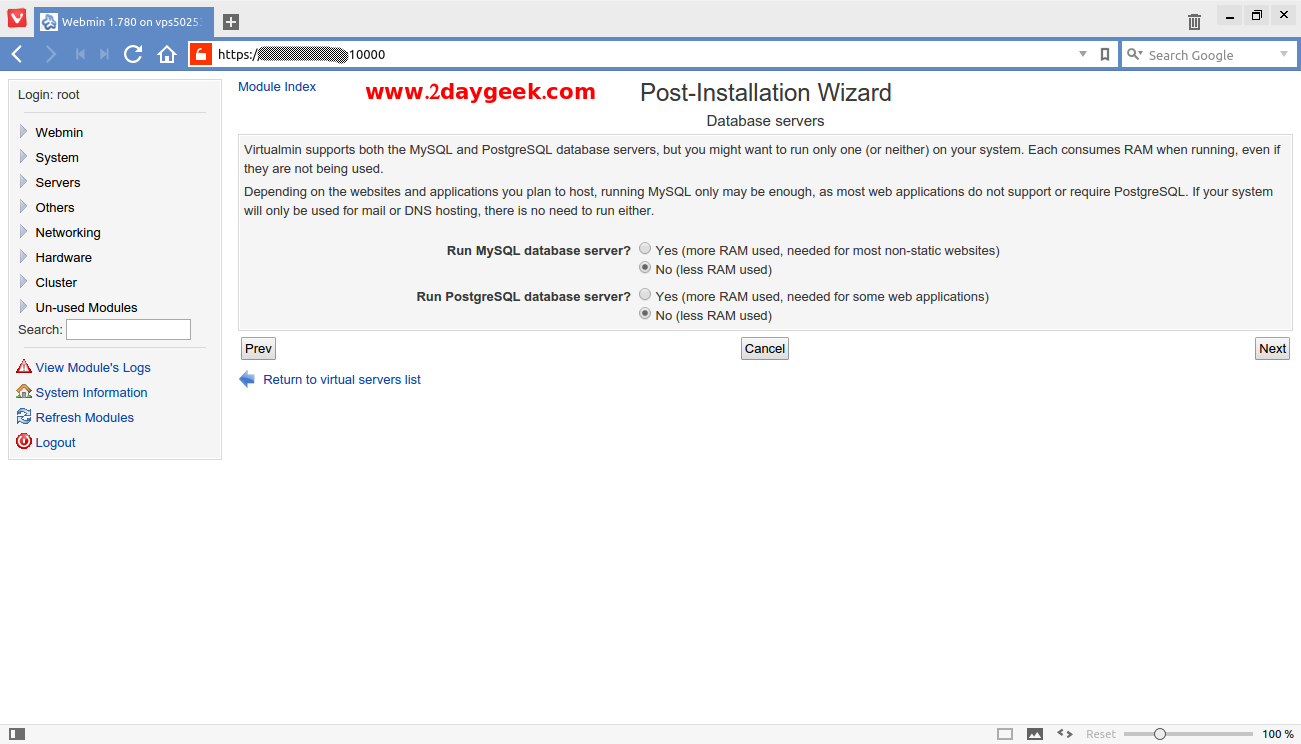
Task: Click the View Module's Logs warning icon
Action: tap(24, 367)
